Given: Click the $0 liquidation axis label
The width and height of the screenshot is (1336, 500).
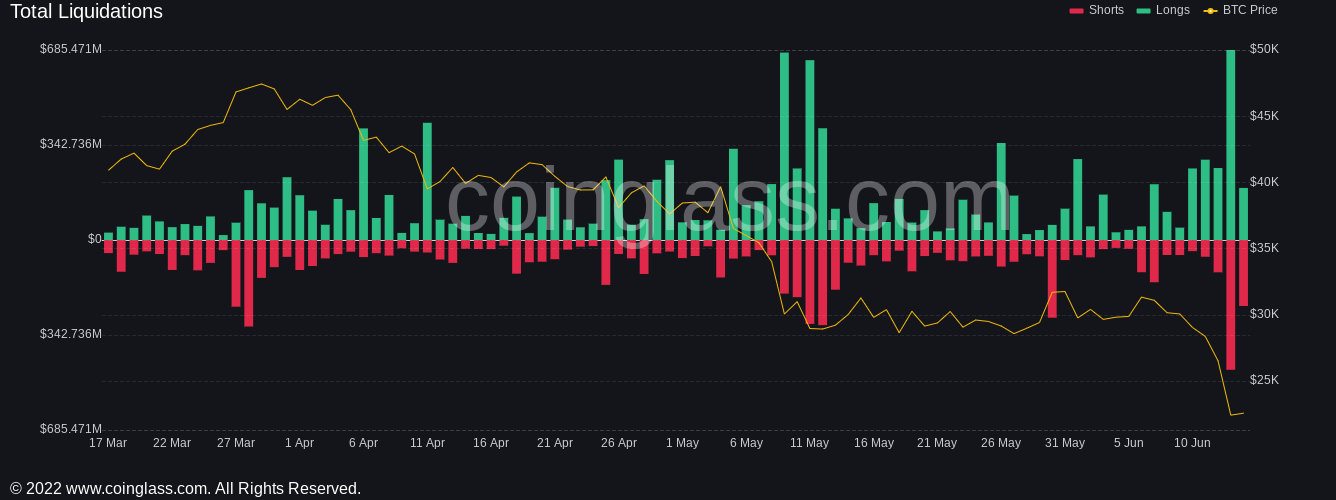Looking at the screenshot, I should (x=94, y=239).
